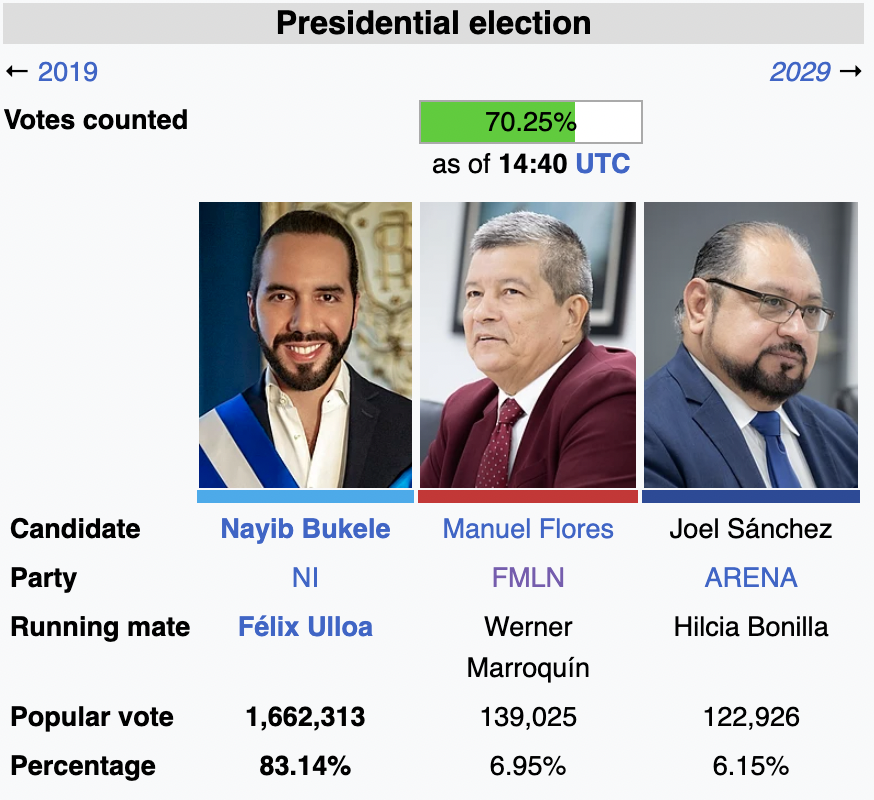The width and height of the screenshot is (874, 800).
Task: Open Nayib Bukele's portrait photo
Action: [305, 345]
